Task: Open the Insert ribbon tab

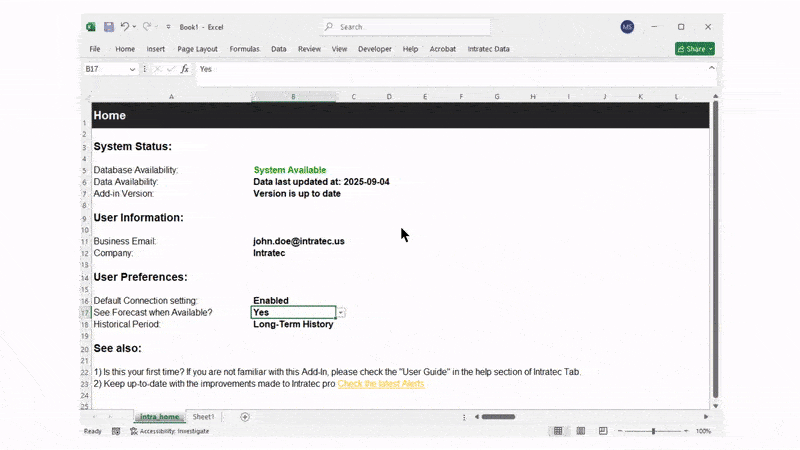Action: pyautogui.click(x=156, y=49)
